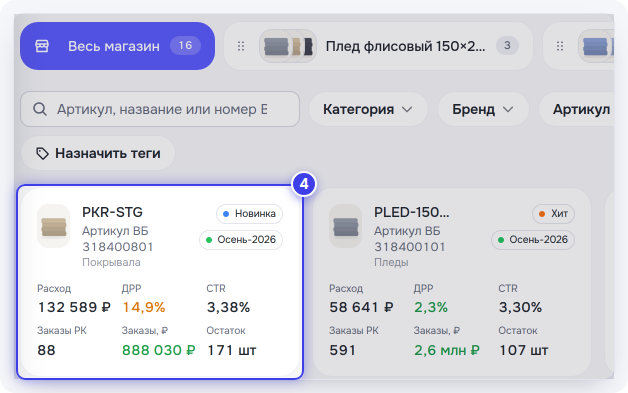Click the 2,3% ДРР value

[431, 307]
